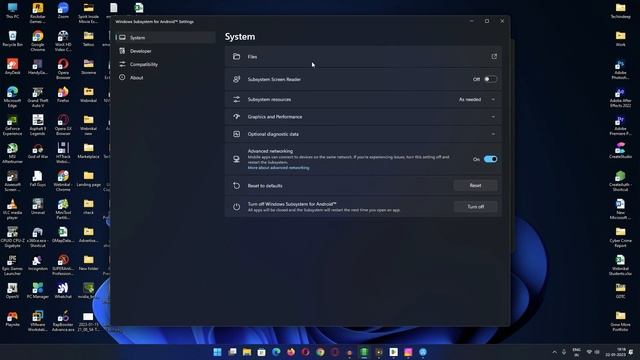Select God of War desktop shortcut
The image size is (640, 360).
38,151
